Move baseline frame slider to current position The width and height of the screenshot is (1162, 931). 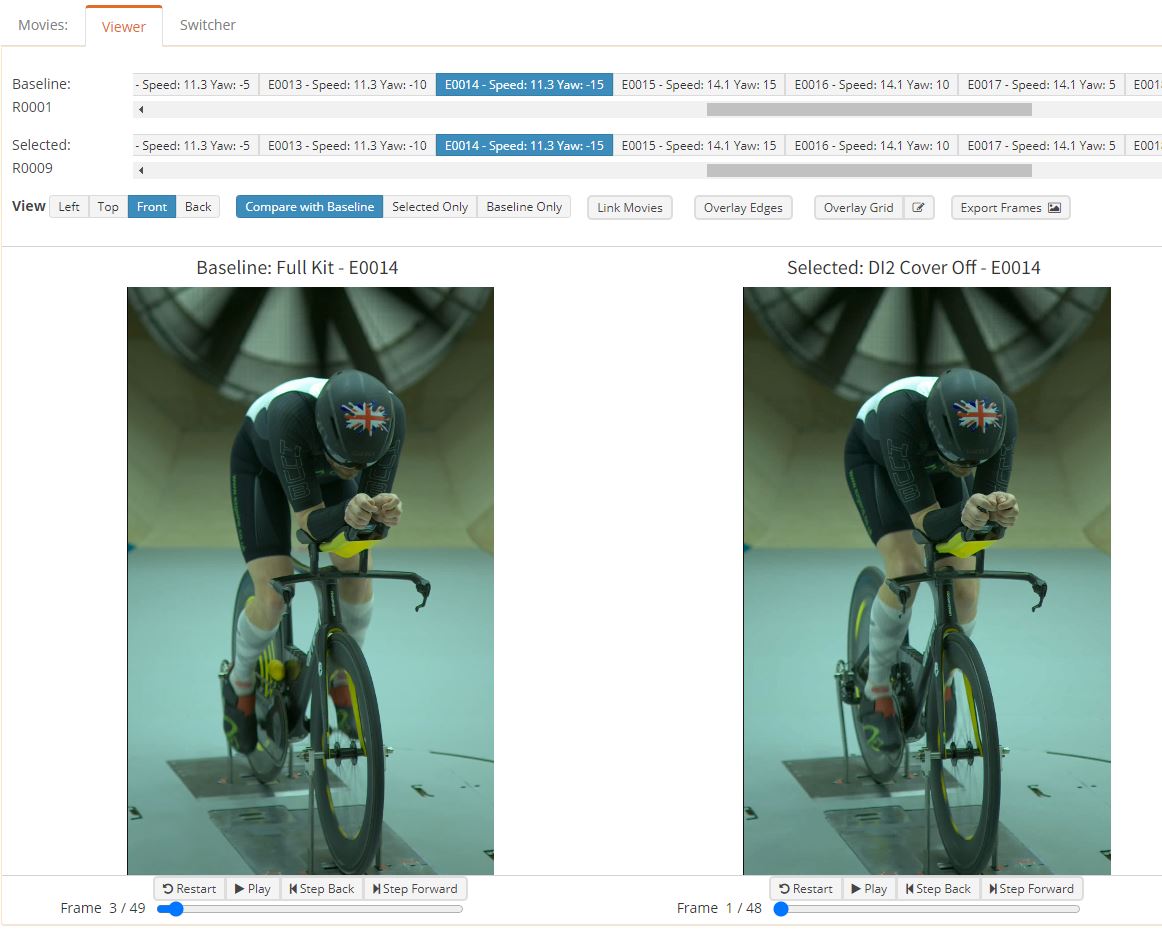[x=175, y=909]
